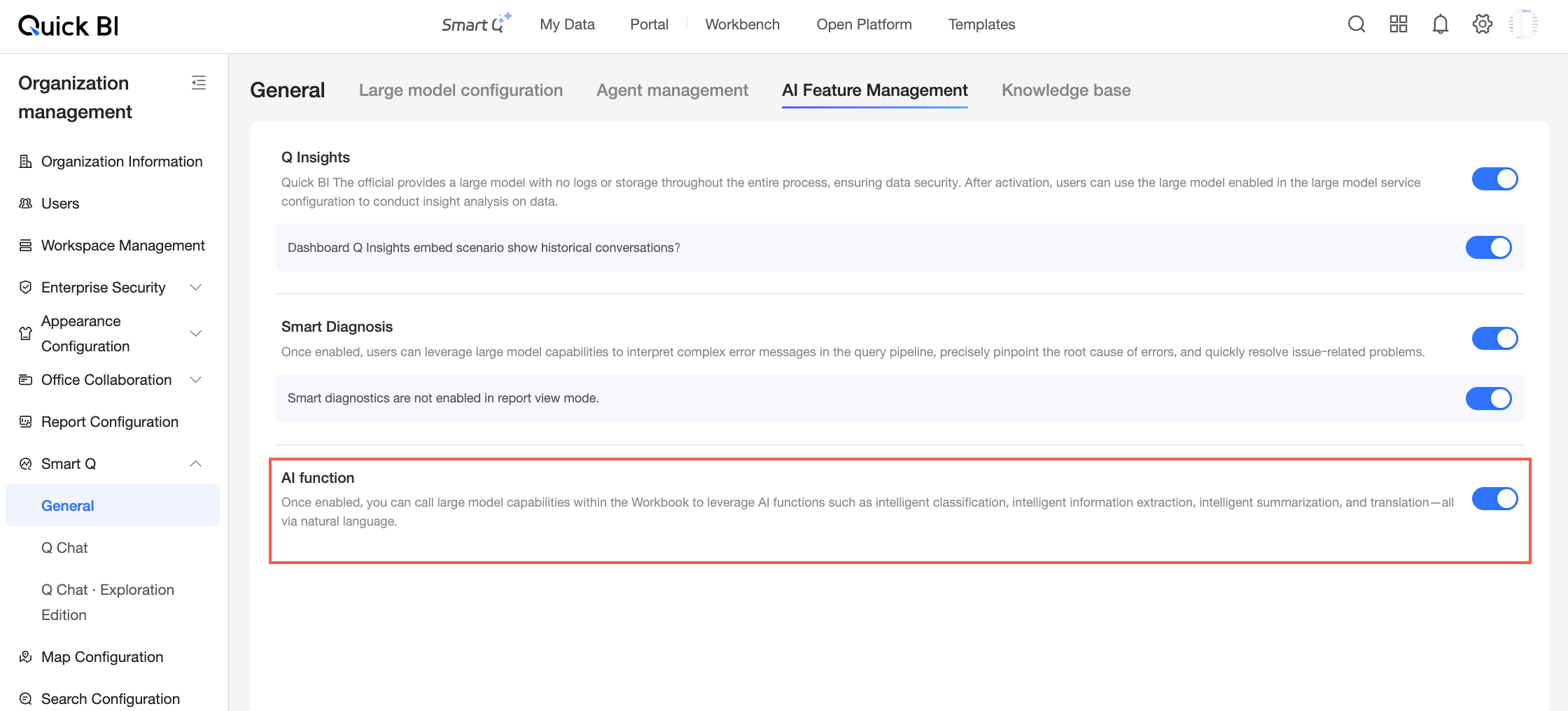This screenshot has width=1568, height=711.
Task: Expand the Appearance Configuration section
Action: [x=196, y=334]
